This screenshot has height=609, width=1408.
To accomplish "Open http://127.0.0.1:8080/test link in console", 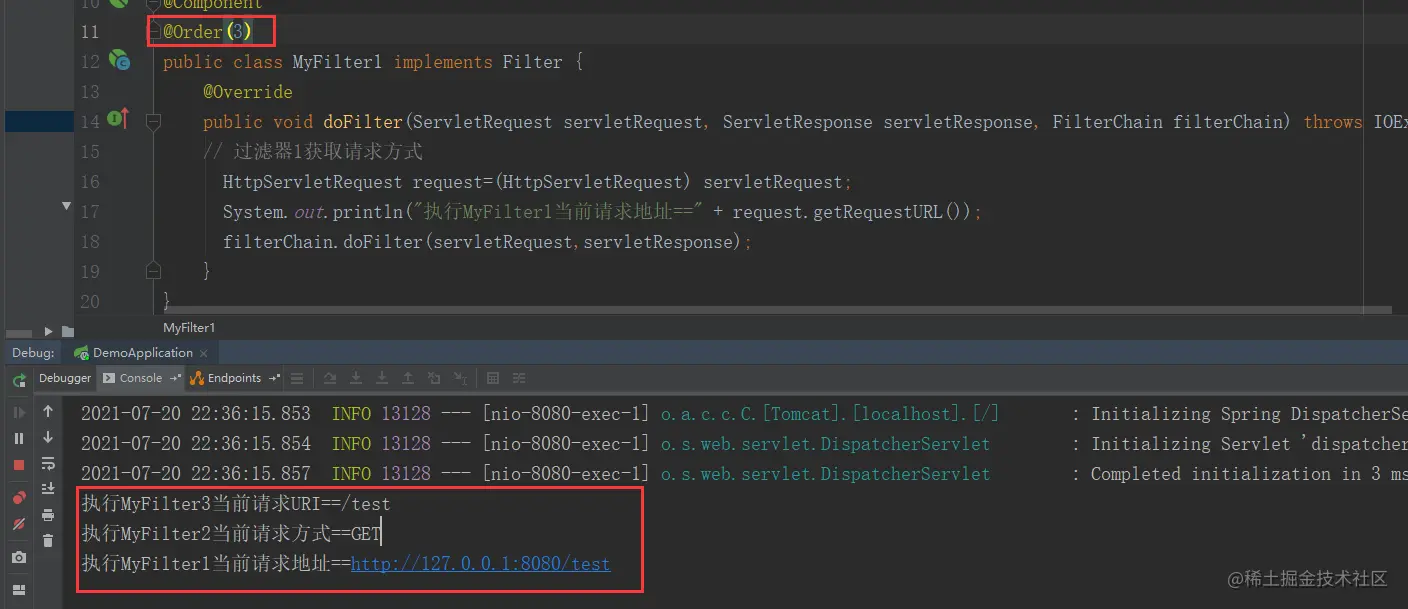I will [x=480, y=564].
